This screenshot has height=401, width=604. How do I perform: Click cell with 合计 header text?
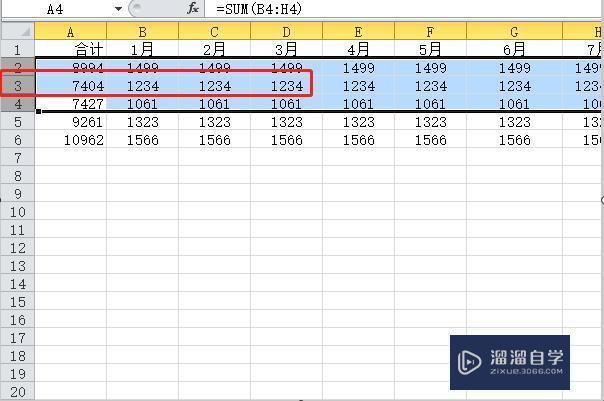pos(70,49)
